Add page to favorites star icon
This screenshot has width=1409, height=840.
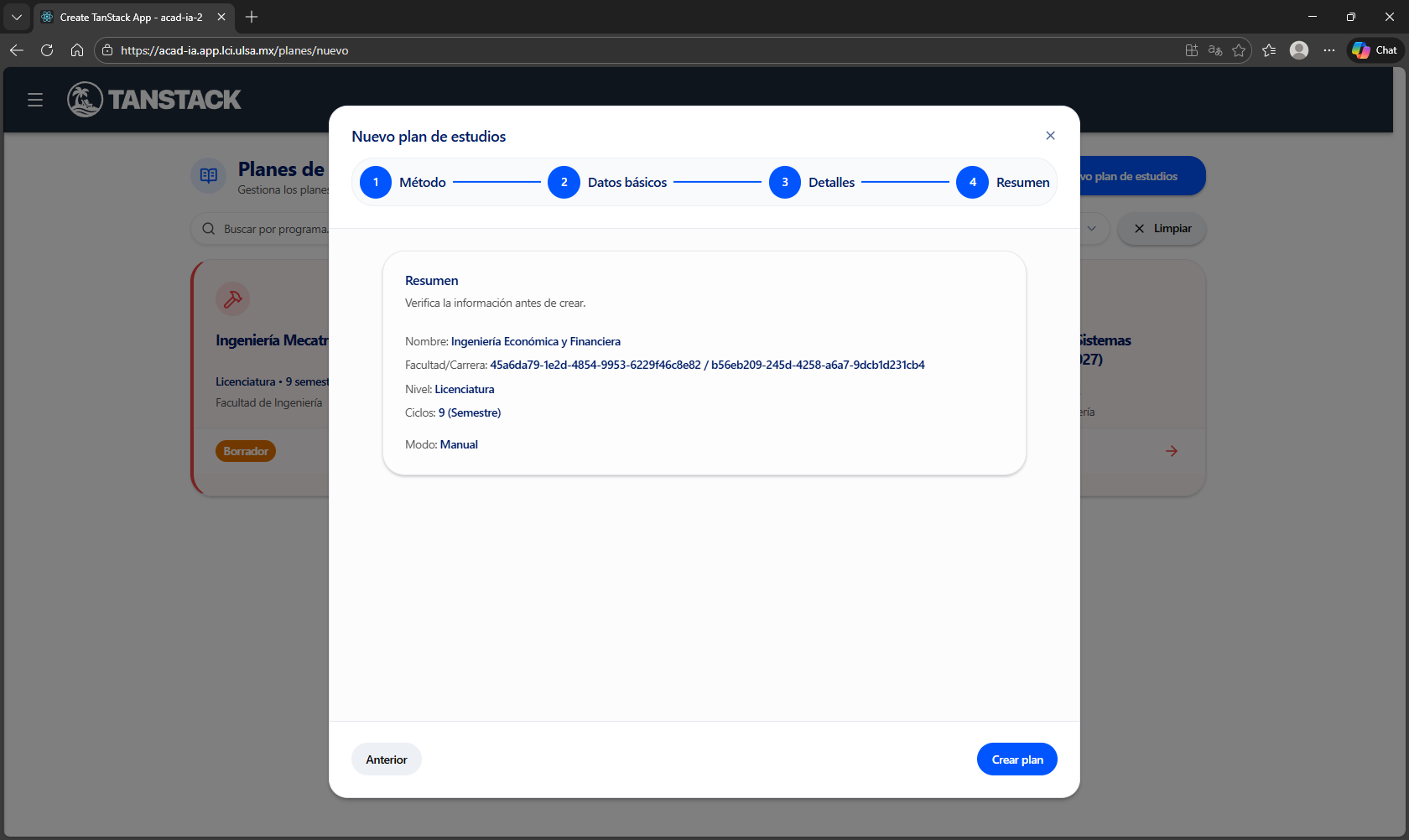1239,50
